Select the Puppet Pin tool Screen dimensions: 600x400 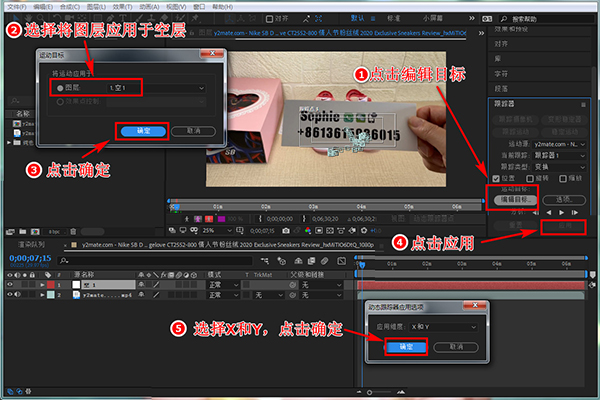click(x=195, y=18)
